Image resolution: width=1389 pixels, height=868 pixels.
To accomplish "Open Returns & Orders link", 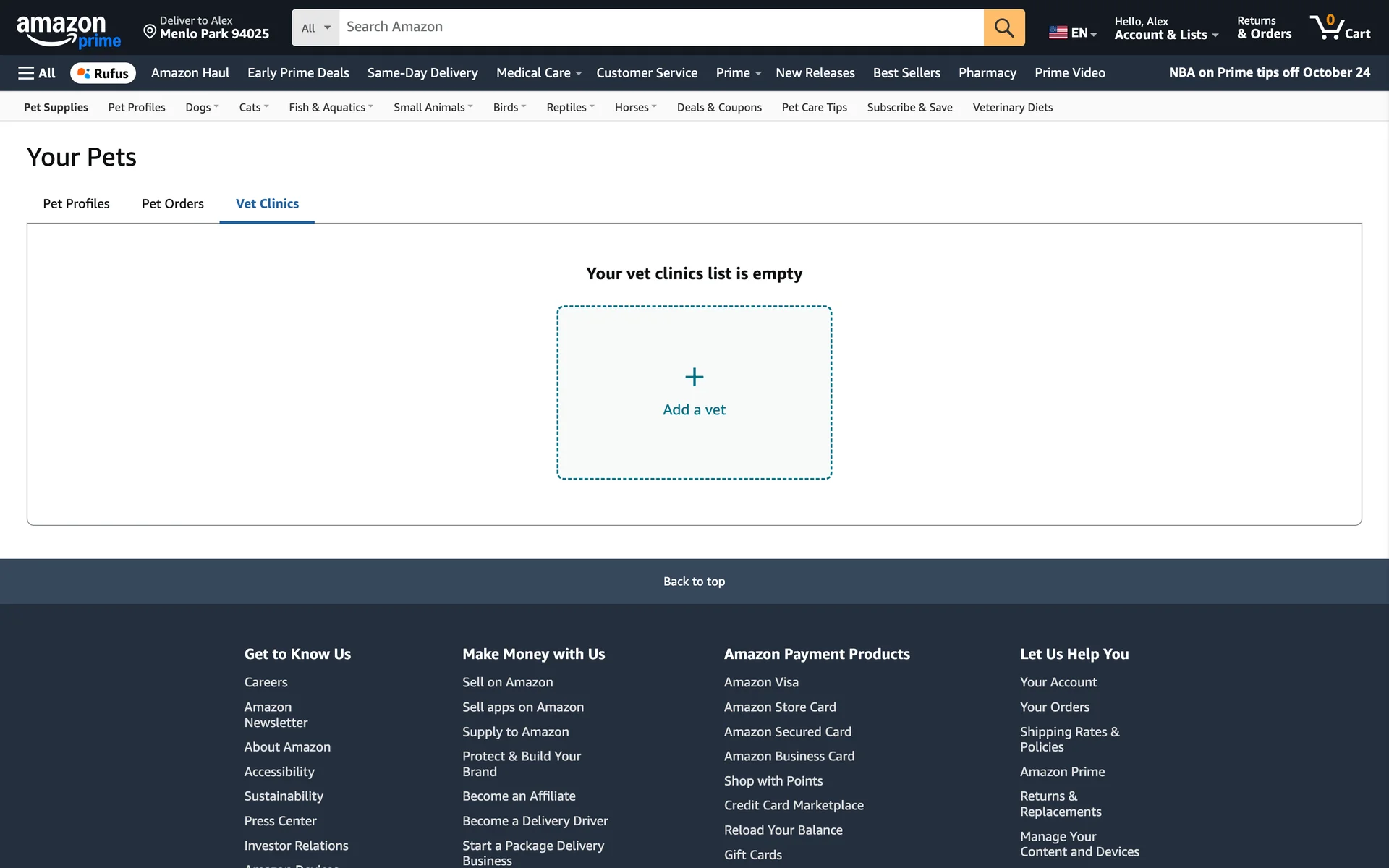I will (x=1263, y=28).
